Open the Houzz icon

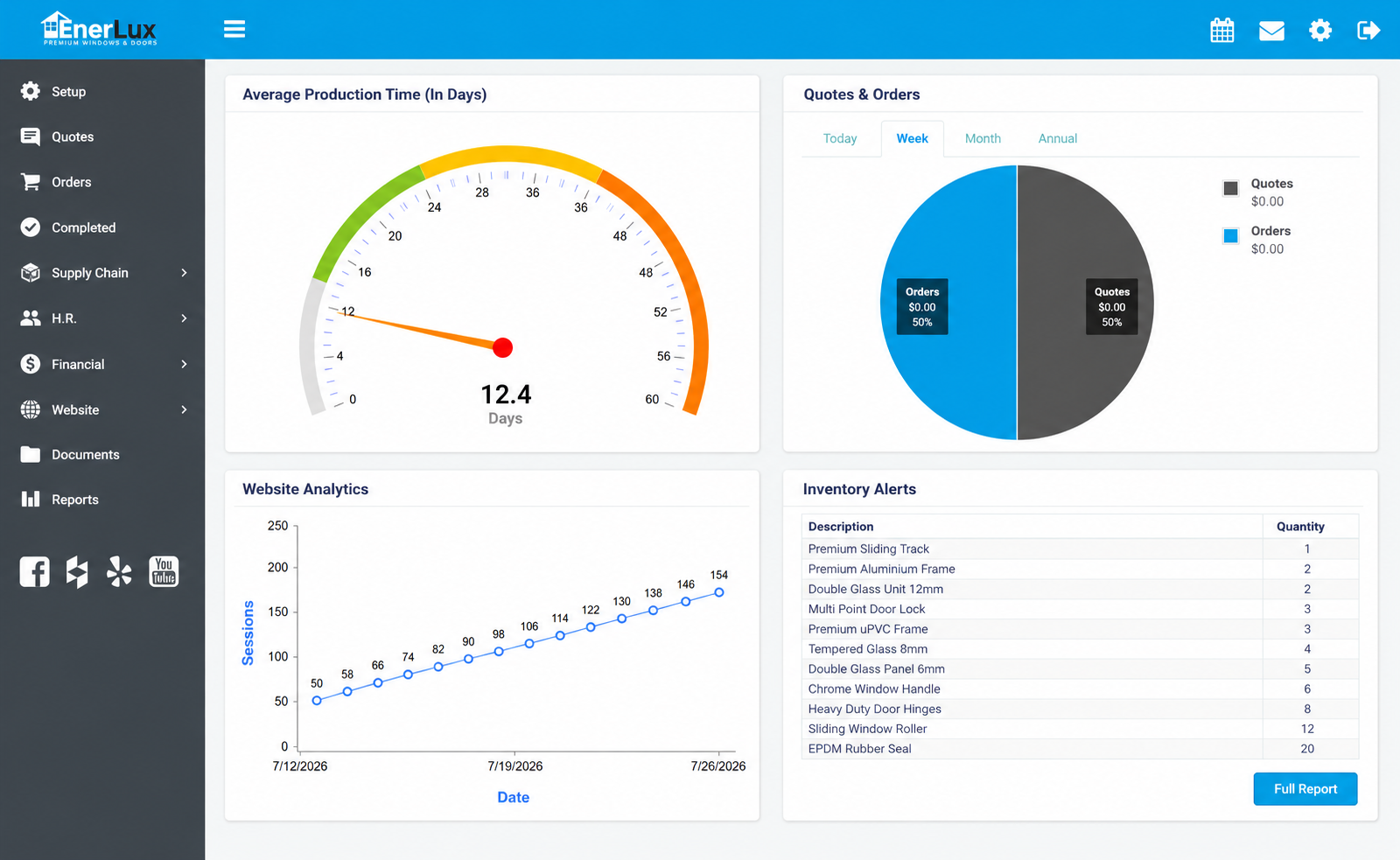(x=77, y=572)
